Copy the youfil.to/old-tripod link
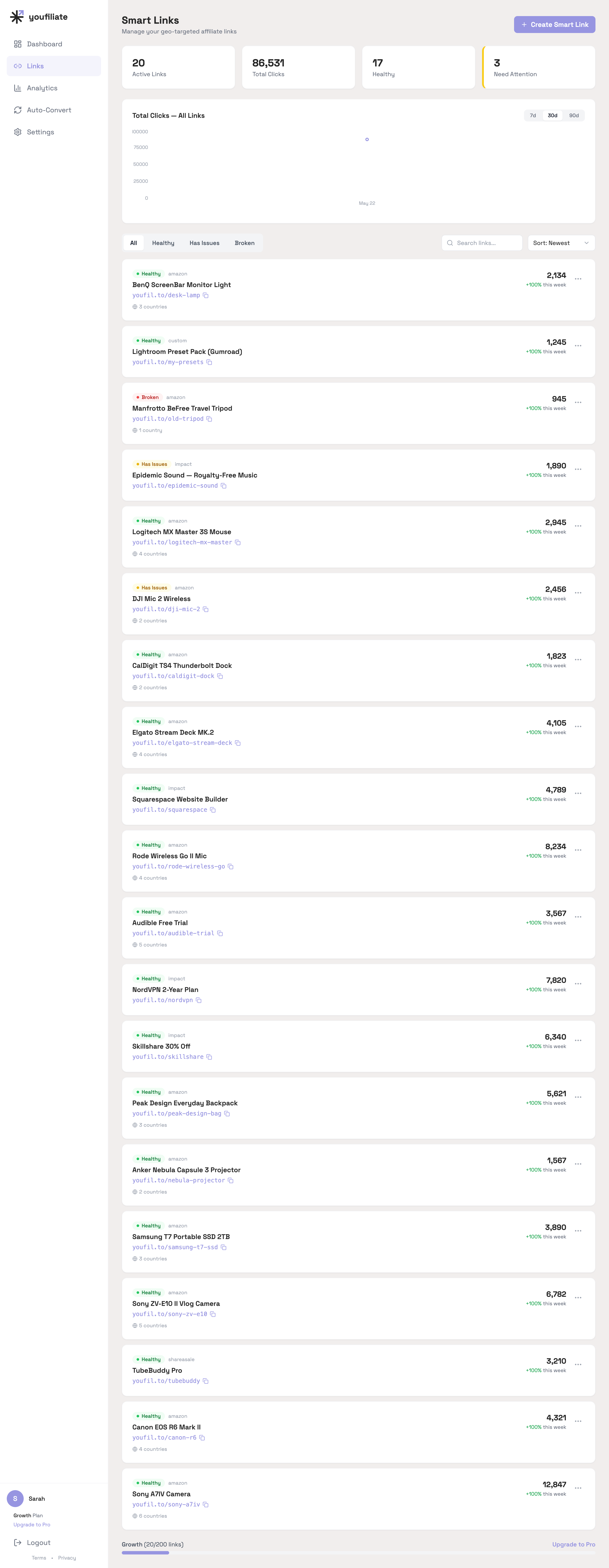The width and height of the screenshot is (609, 1568). click(x=209, y=419)
